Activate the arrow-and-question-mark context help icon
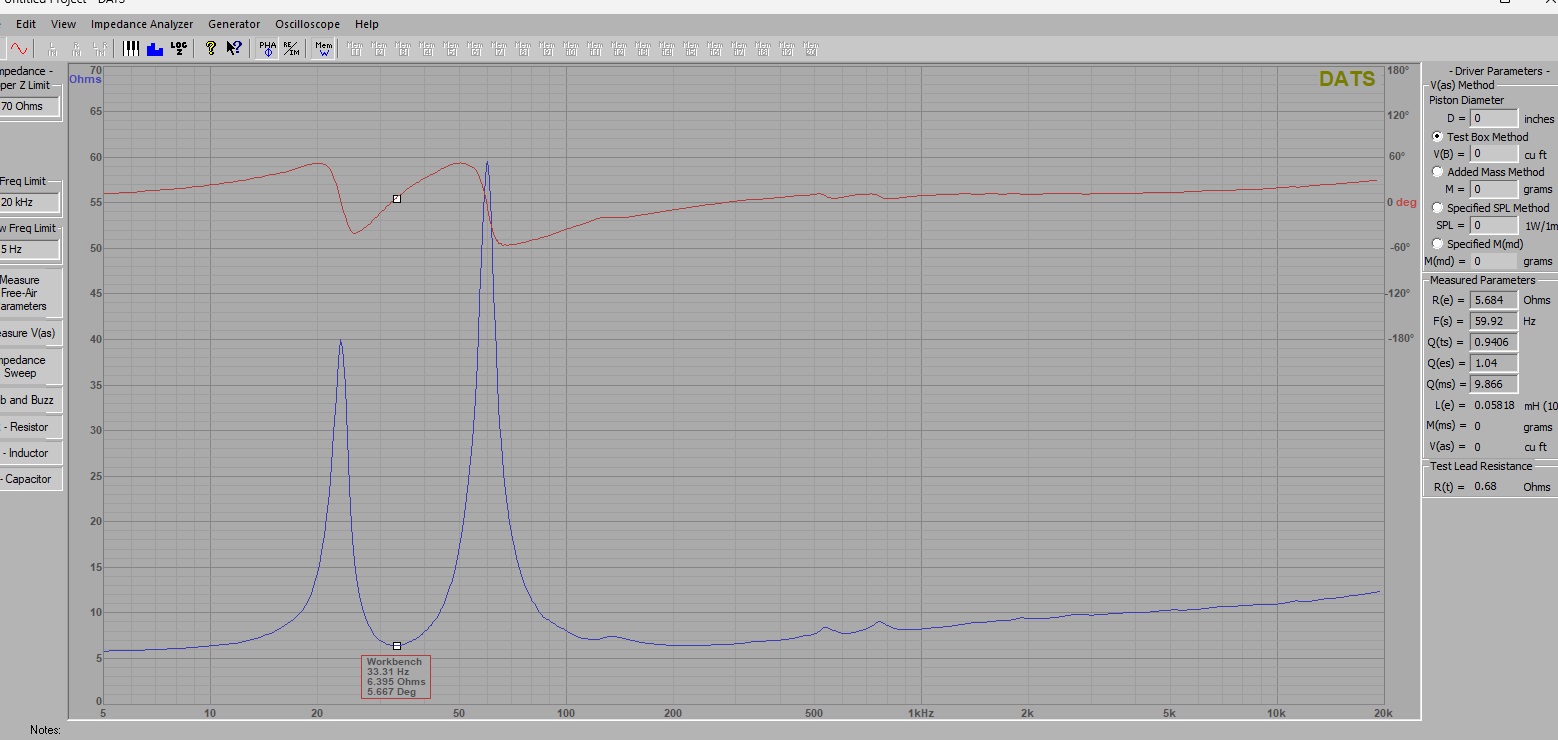Image resolution: width=1558 pixels, height=740 pixels. pos(234,47)
